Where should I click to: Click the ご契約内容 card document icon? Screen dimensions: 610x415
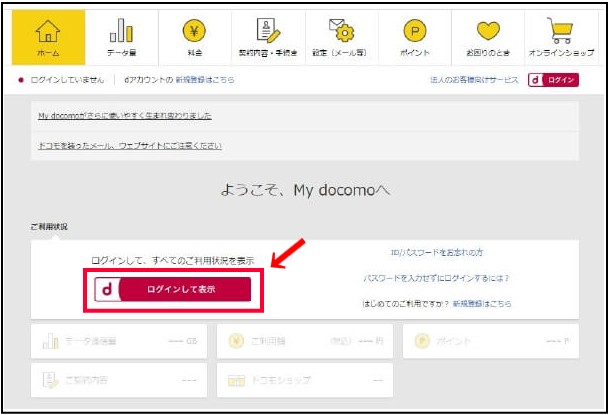[51, 380]
